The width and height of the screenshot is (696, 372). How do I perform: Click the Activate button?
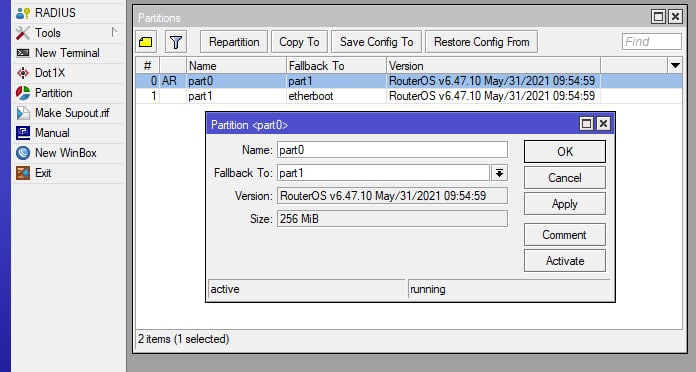[x=565, y=261]
